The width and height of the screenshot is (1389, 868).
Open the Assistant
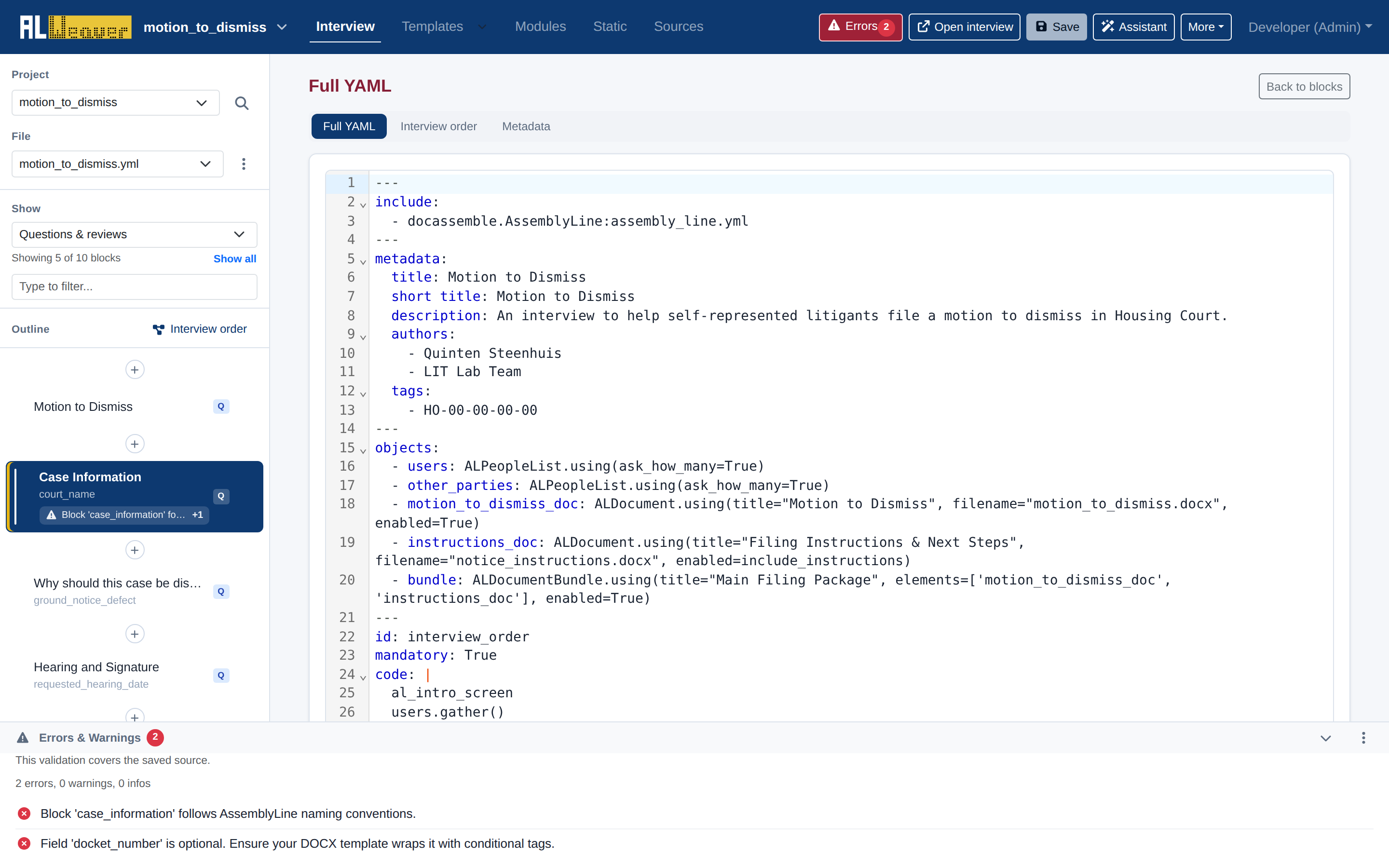[1133, 27]
